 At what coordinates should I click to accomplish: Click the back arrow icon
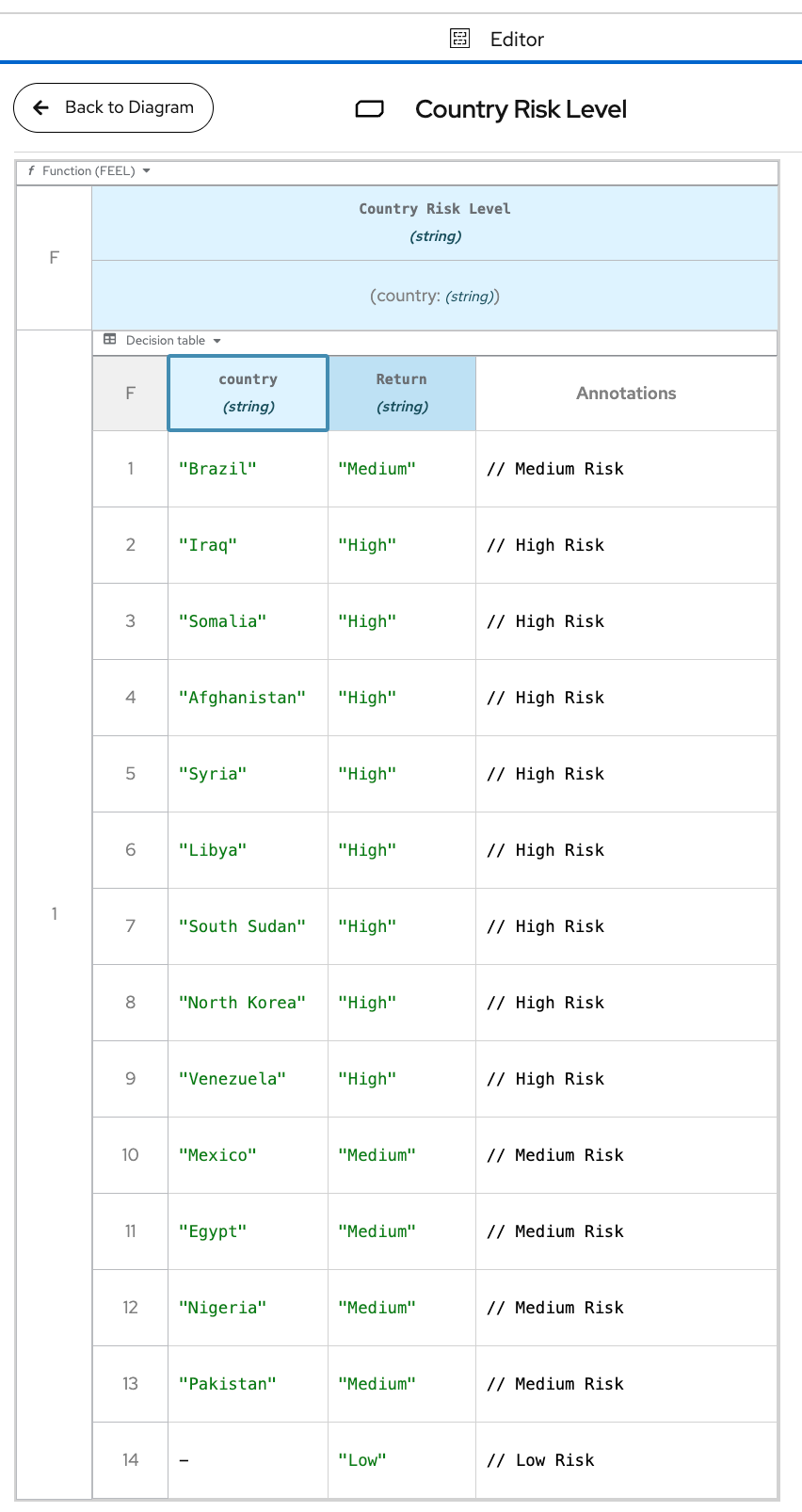coord(40,107)
